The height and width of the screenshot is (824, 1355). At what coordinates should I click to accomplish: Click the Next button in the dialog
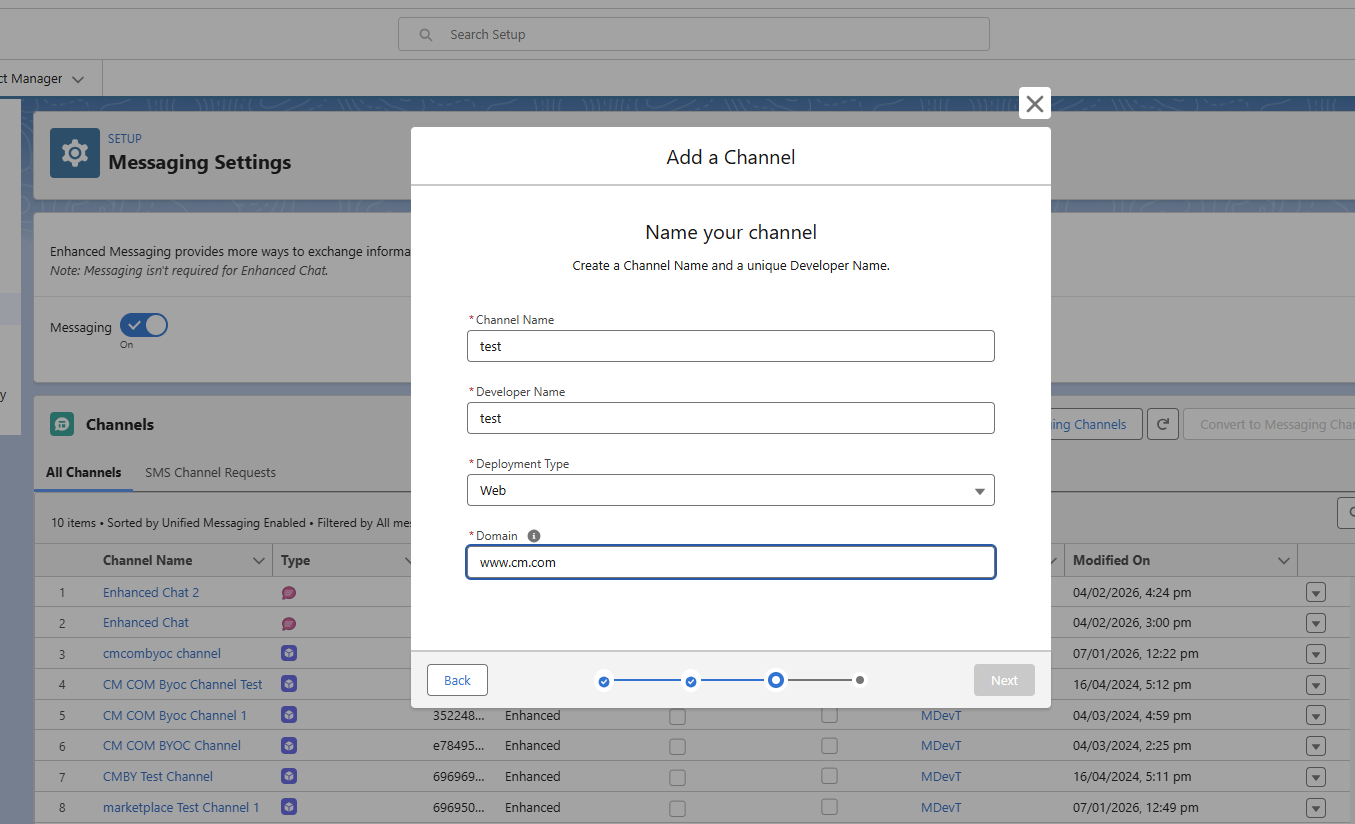click(1004, 680)
